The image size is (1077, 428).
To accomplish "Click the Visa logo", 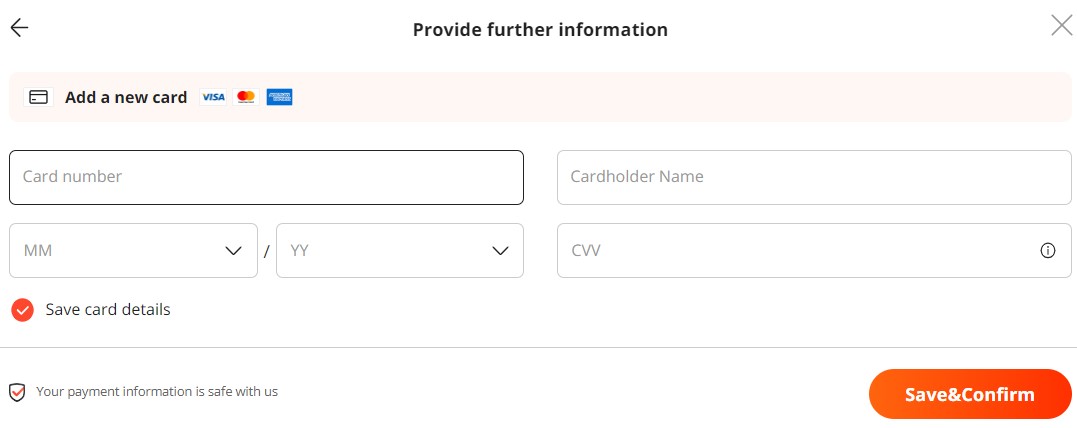I will [x=213, y=97].
